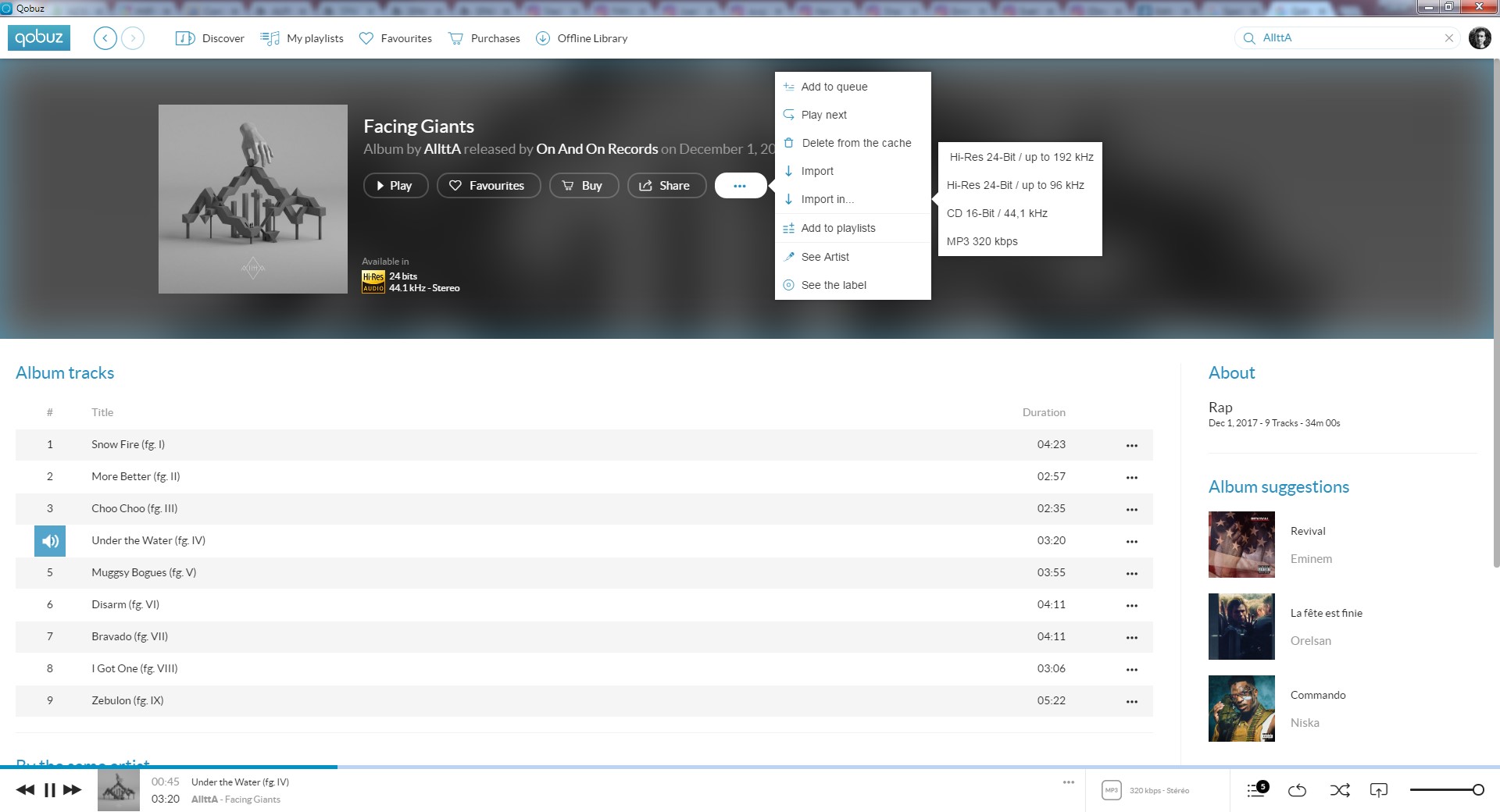Open the Discover section

tap(210, 38)
